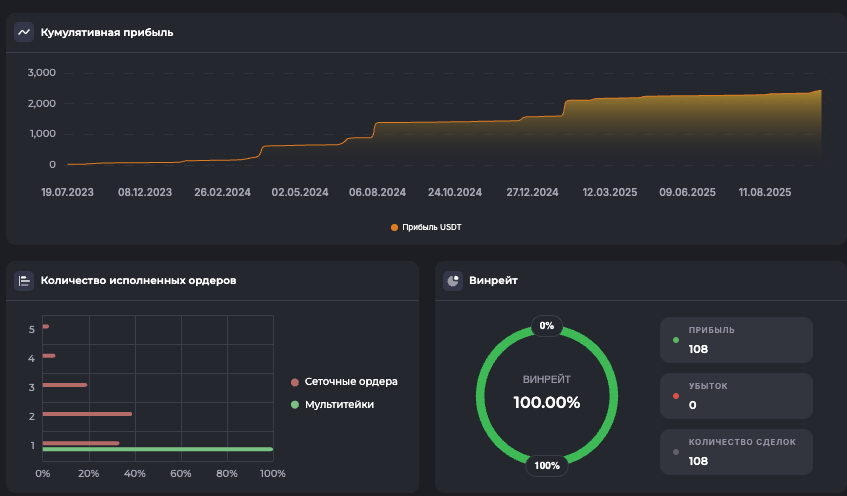Click the 100.00% winrate value in the donut center
The width and height of the screenshot is (847, 496).
546,403
